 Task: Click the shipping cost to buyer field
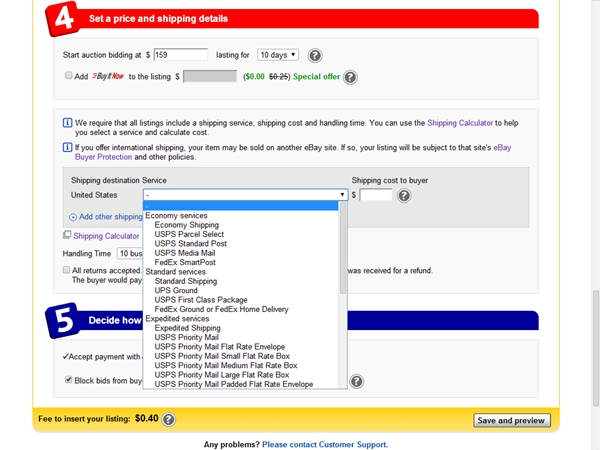pos(376,195)
